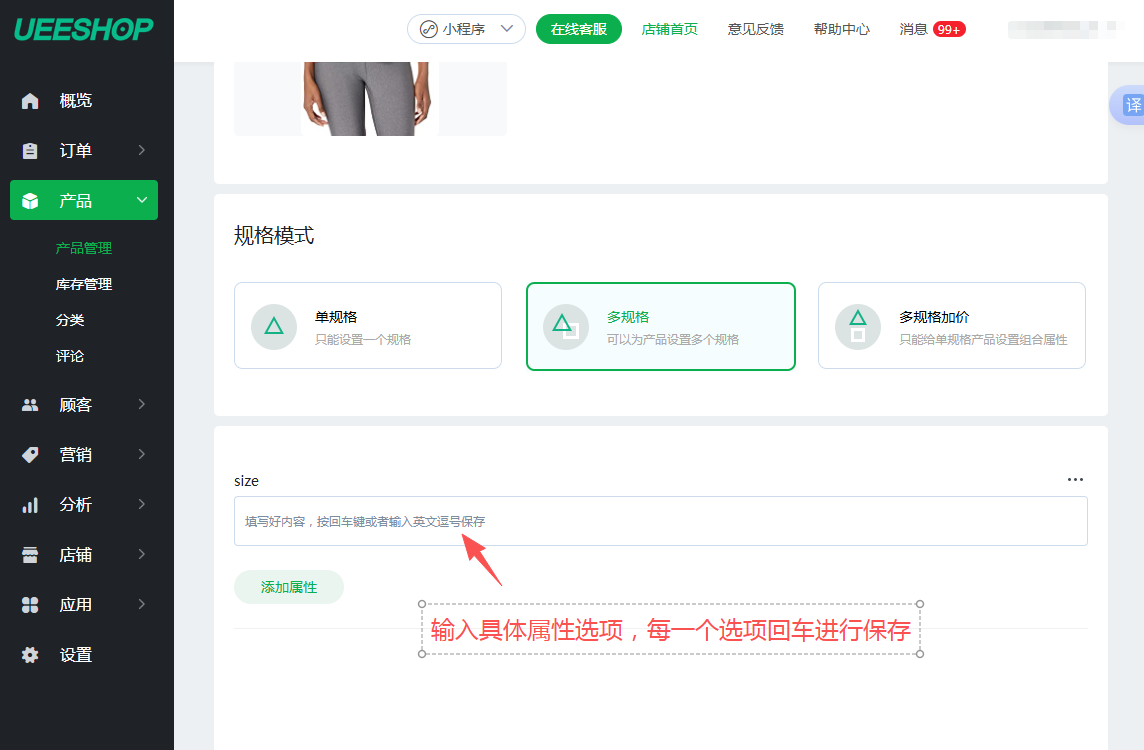
Task: Click the gear icon beside 设置
Action: click(30, 655)
